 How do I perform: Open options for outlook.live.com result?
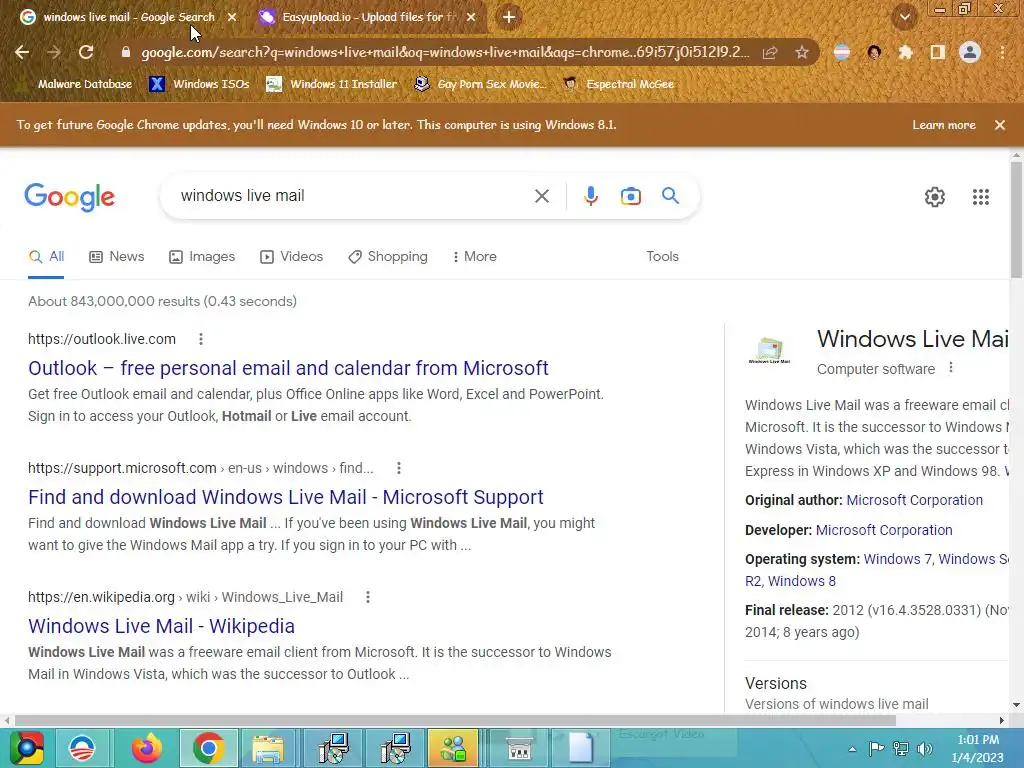pyautogui.click(x=200, y=339)
